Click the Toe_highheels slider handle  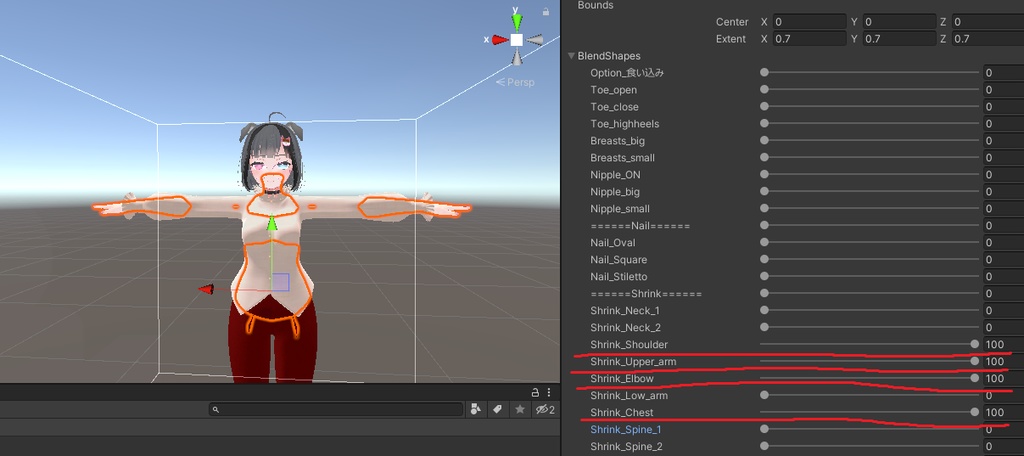point(764,123)
